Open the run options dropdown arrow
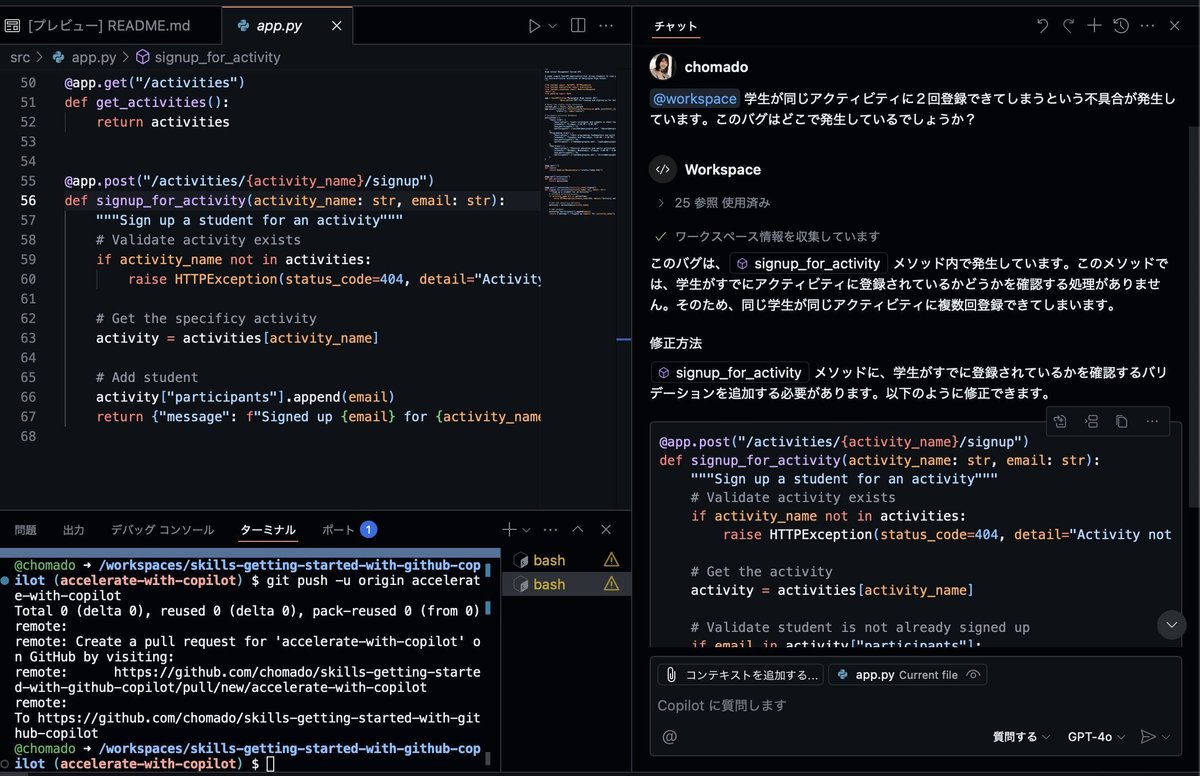The image size is (1200, 776). [x=552, y=26]
